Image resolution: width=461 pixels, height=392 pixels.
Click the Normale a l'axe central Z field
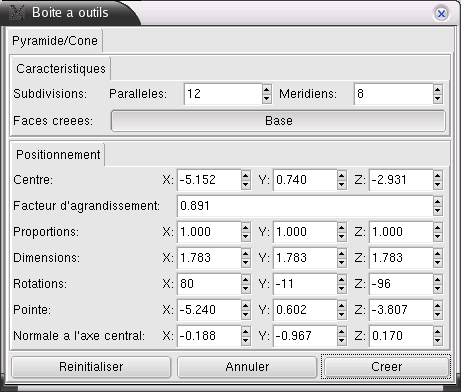coord(401,336)
